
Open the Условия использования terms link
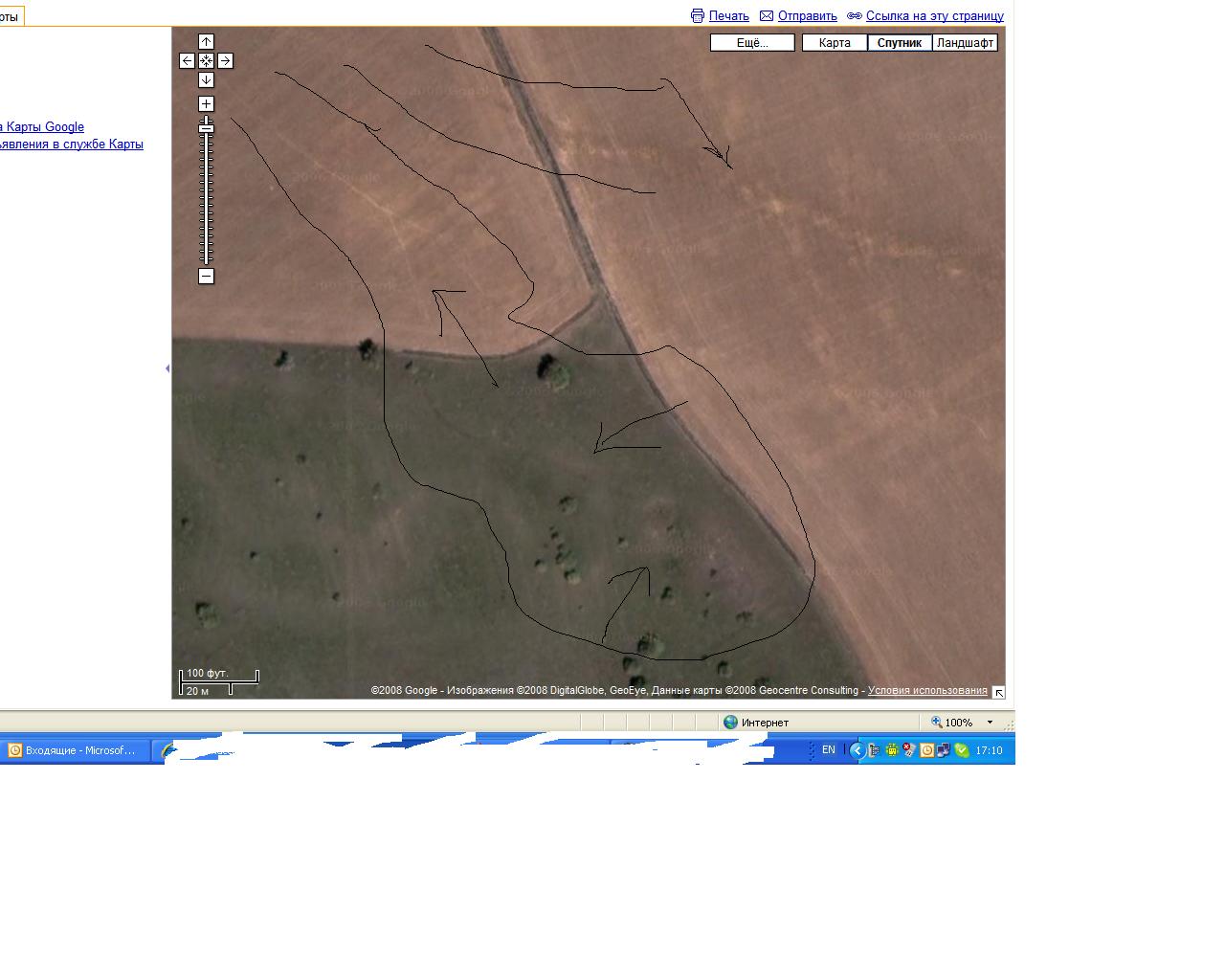point(927,690)
